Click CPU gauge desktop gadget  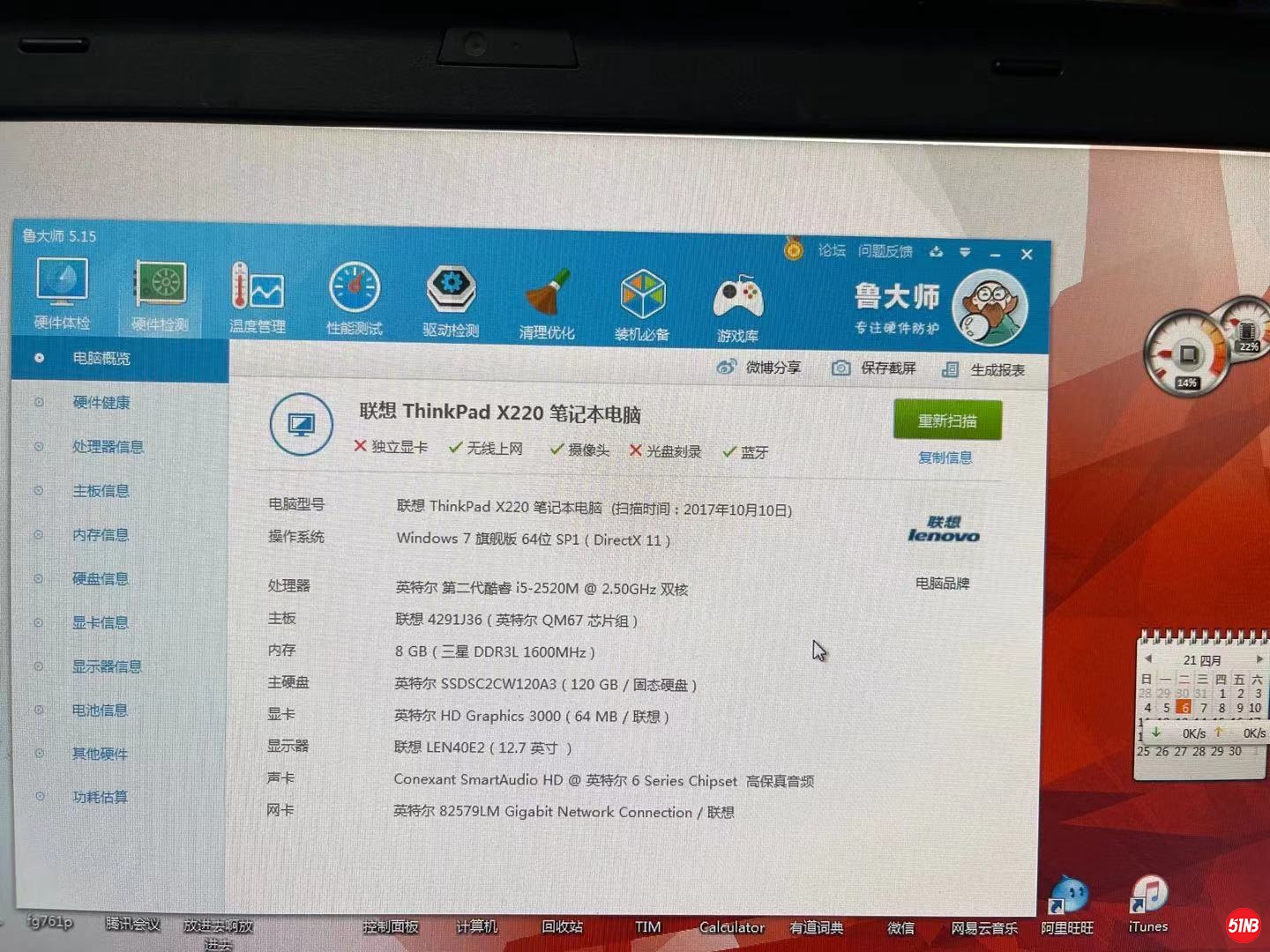[1187, 353]
